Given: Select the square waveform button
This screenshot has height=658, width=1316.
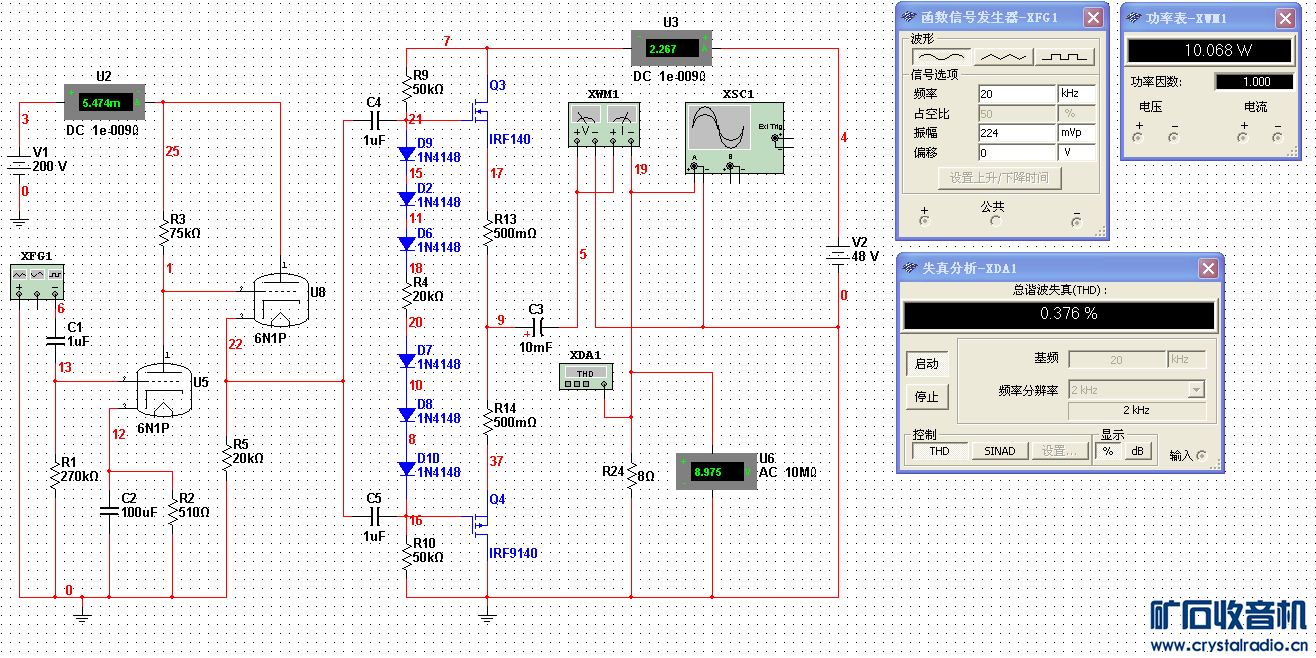Looking at the screenshot, I should pos(1065,56).
